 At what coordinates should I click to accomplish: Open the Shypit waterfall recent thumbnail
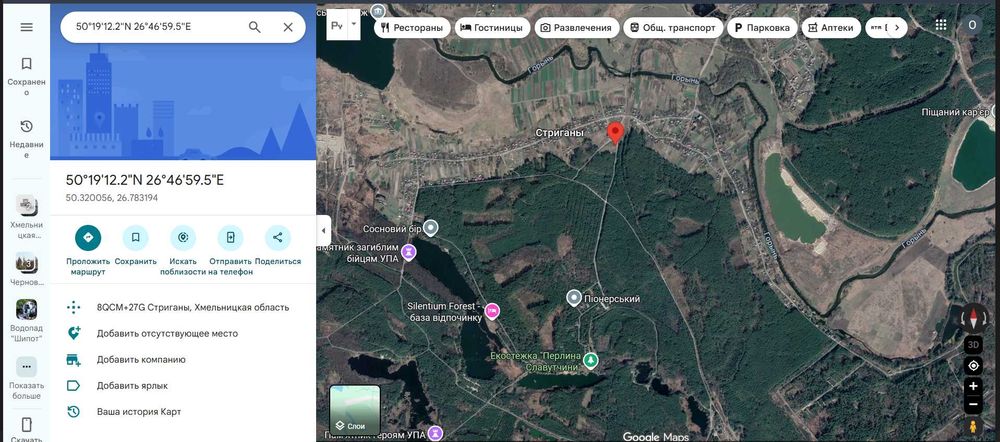[x=26, y=320]
